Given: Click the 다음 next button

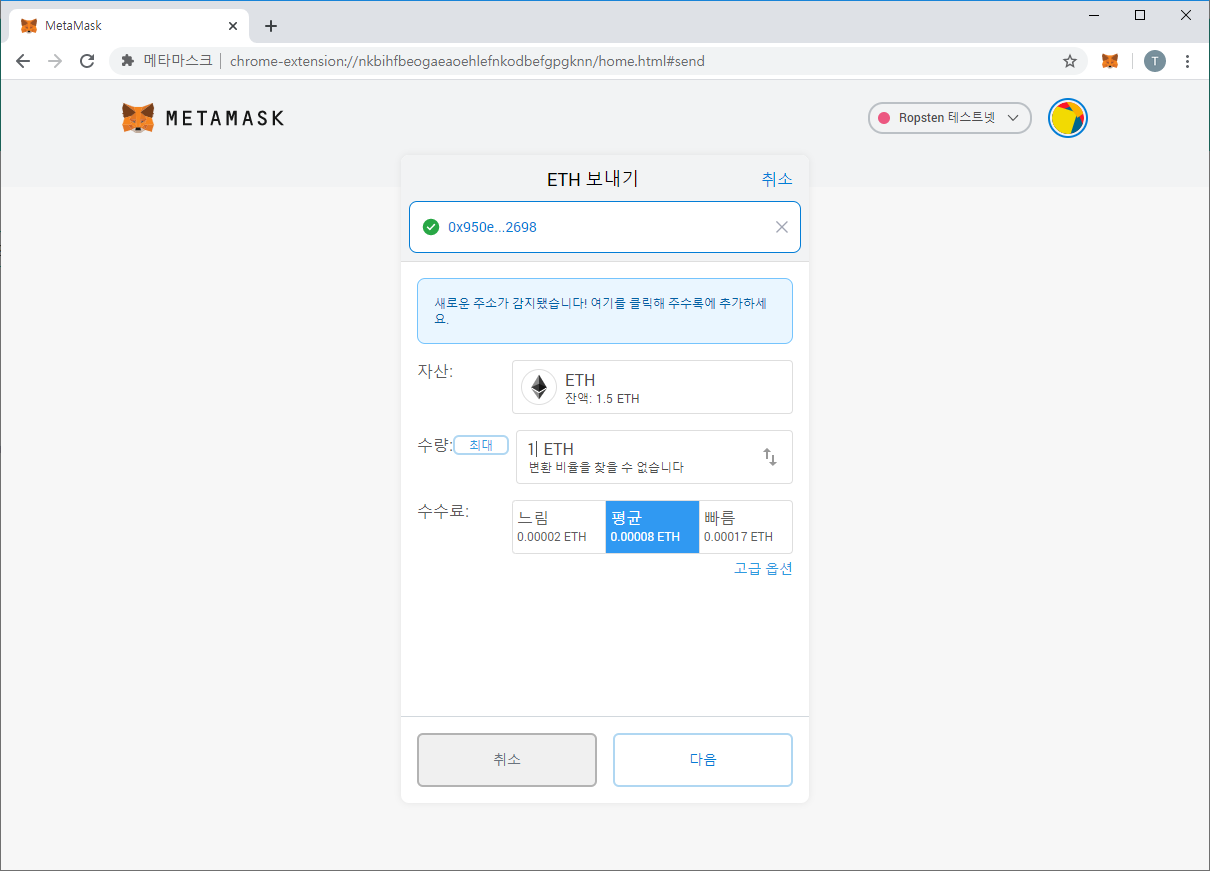Looking at the screenshot, I should (703, 760).
